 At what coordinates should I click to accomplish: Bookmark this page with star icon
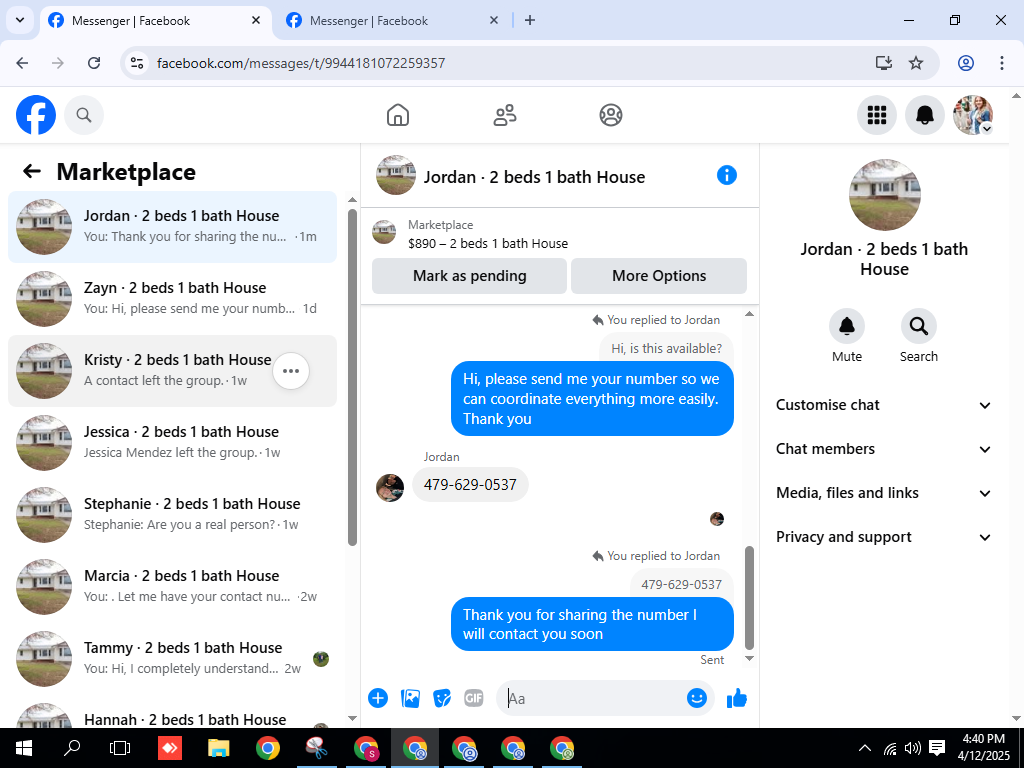pos(916,63)
